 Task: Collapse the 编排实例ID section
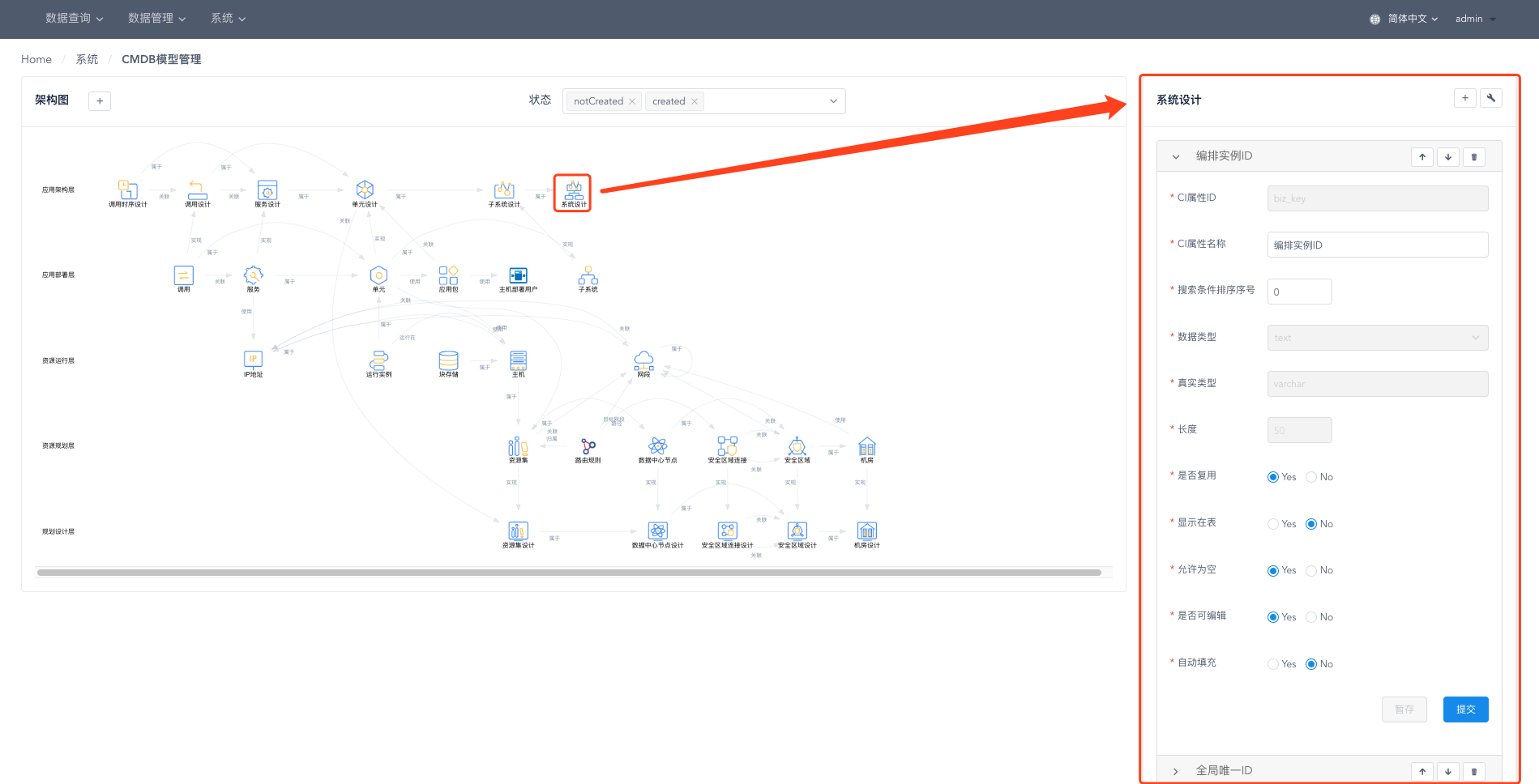coord(1176,156)
